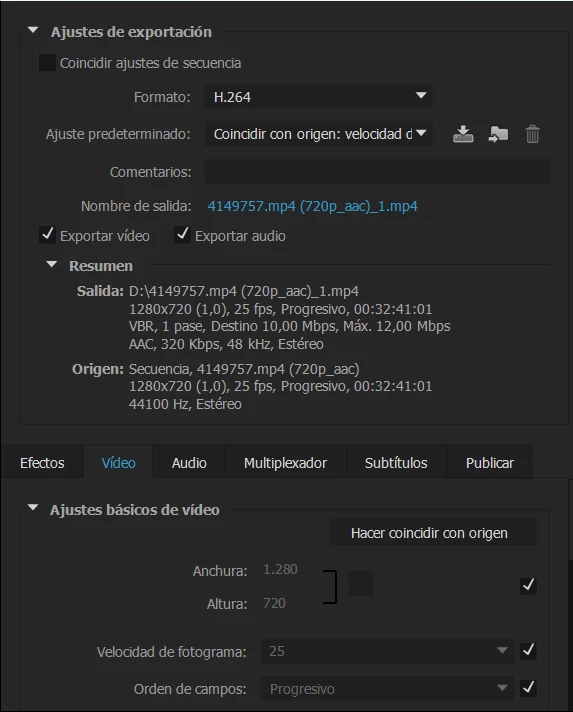The image size is (573, 712).
Task: Click the VBR, 1 pase bitrate summary line
Action: pyautogui.click(x=290, y=326)
